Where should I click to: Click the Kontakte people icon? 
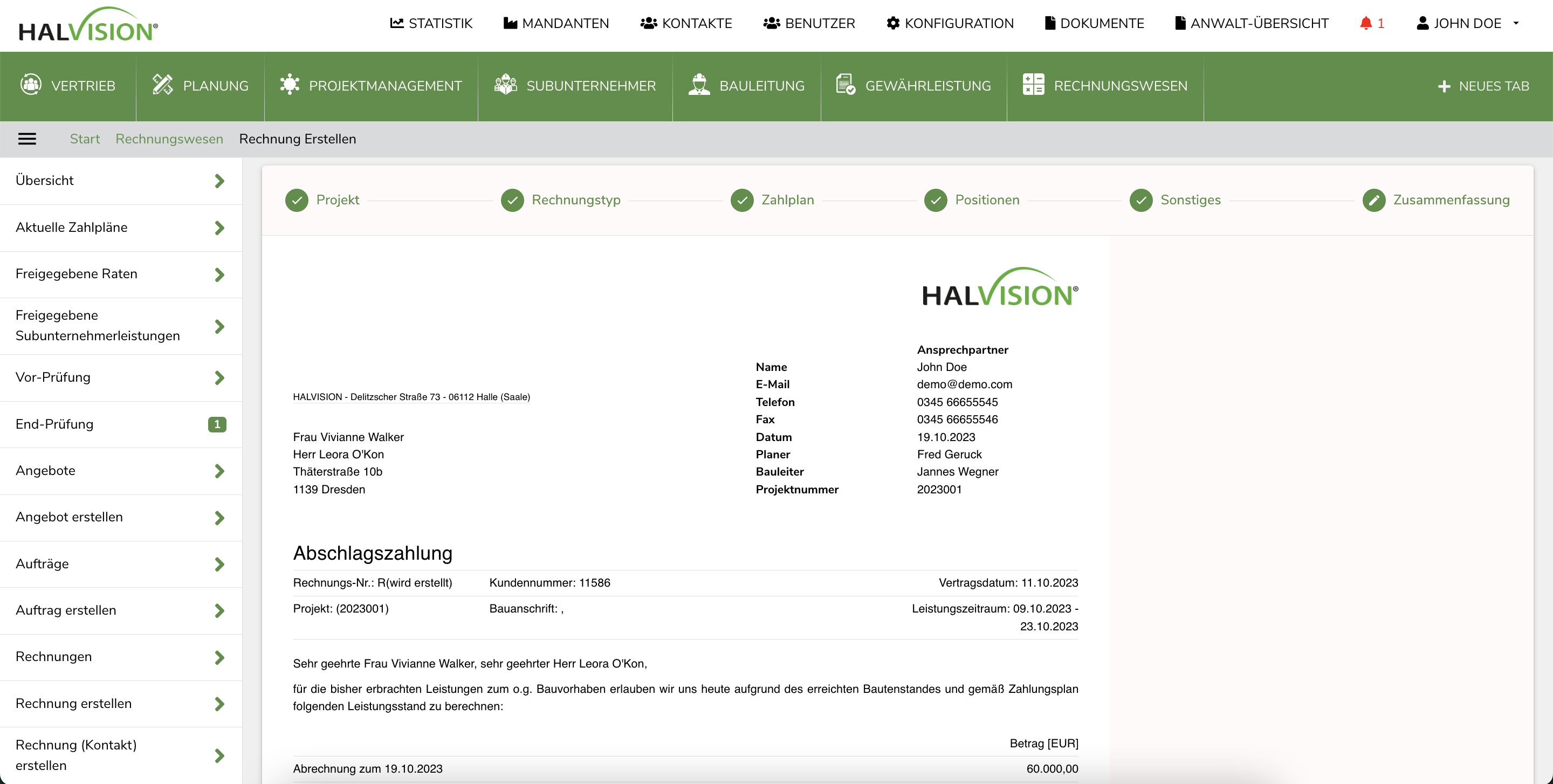(649, 24)
